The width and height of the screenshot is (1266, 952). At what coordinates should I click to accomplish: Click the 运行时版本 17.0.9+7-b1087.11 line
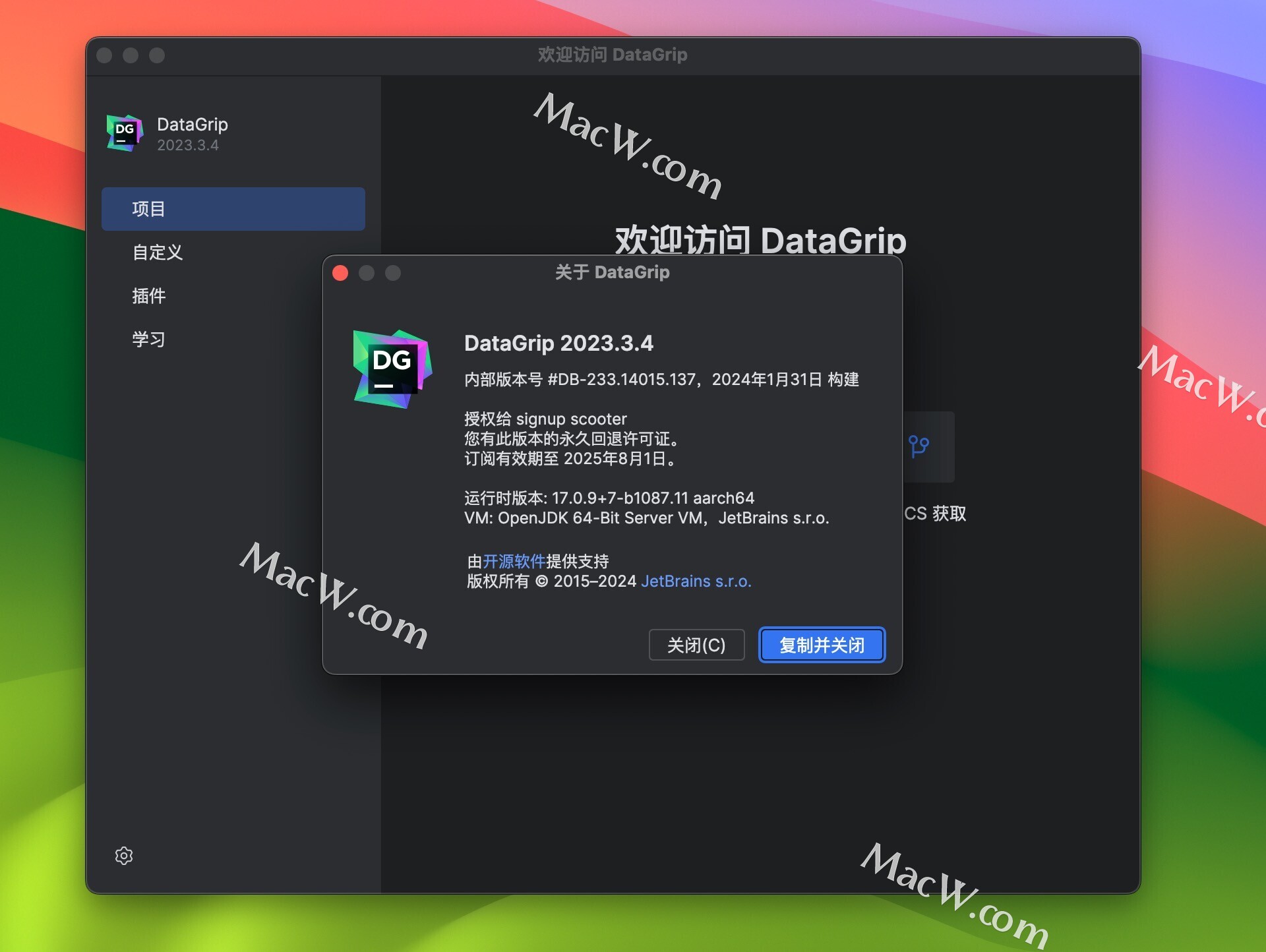[x=609, y=498]
